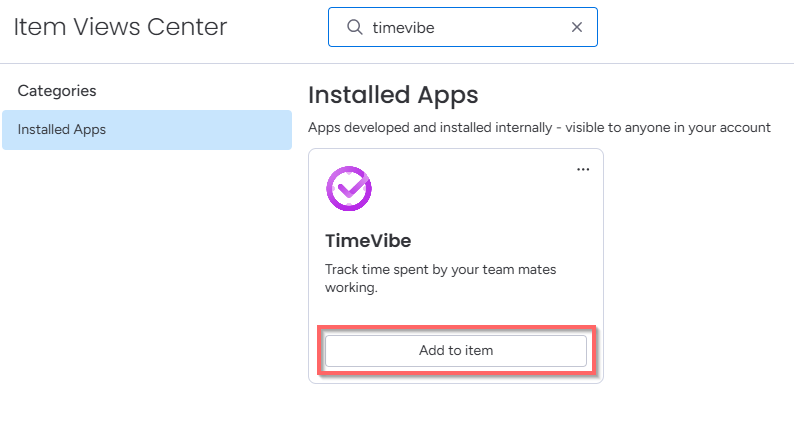Click the word timevibe in search box
The image size is (794, 425).
tap(404, 28)
